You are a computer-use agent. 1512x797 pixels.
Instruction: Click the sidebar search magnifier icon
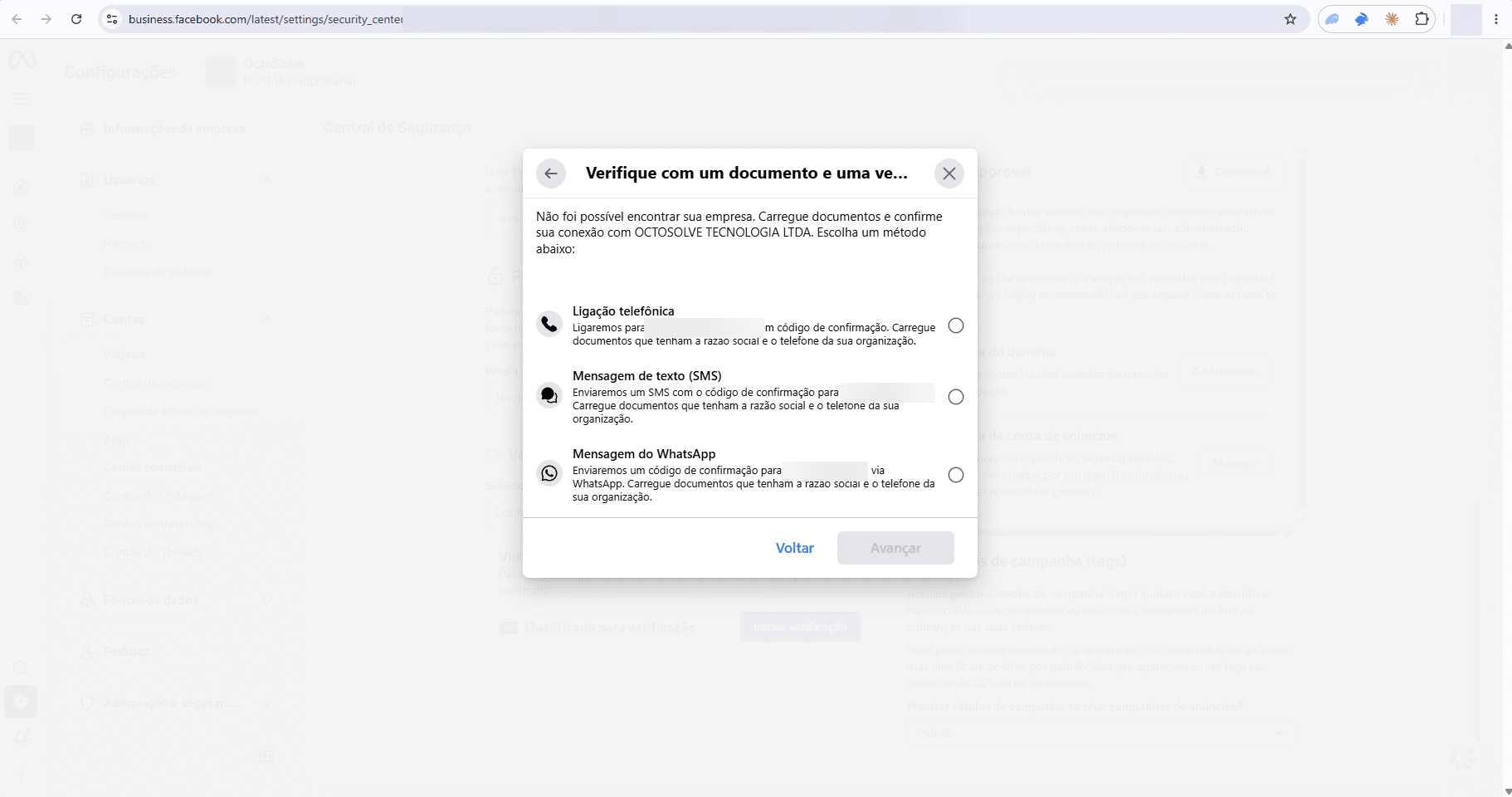[21, 668]
